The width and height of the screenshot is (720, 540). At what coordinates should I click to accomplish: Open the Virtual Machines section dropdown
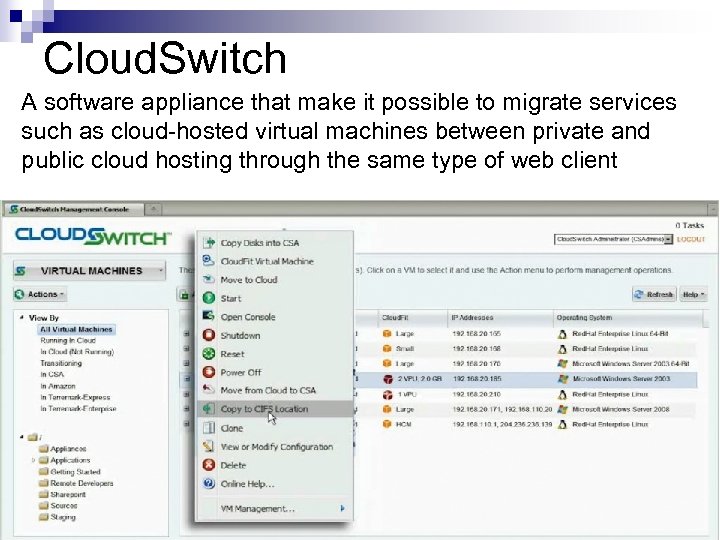(x=89, y=270)
